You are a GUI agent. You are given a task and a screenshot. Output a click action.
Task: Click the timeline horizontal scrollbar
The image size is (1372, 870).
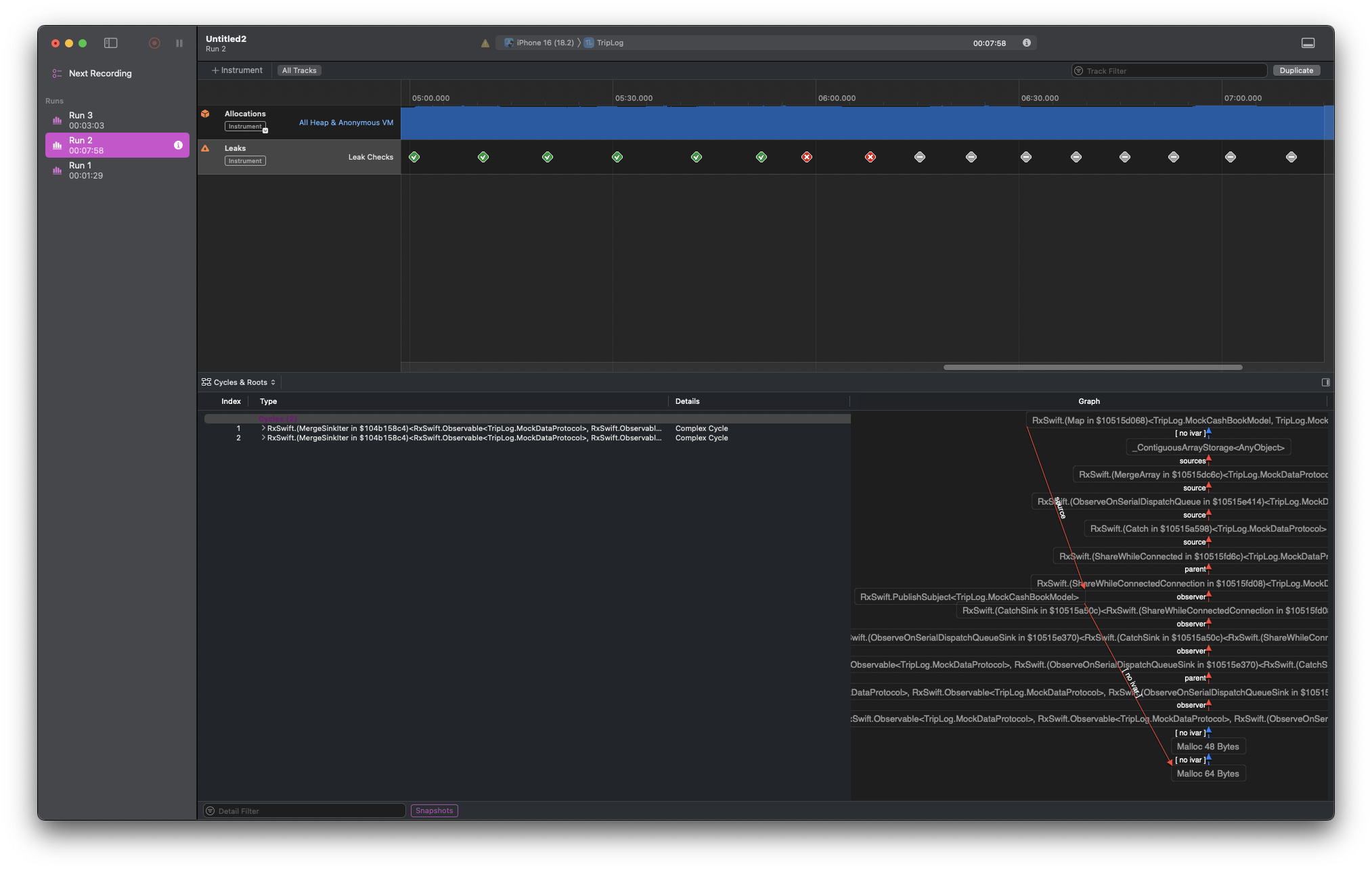coord(1092,367)
